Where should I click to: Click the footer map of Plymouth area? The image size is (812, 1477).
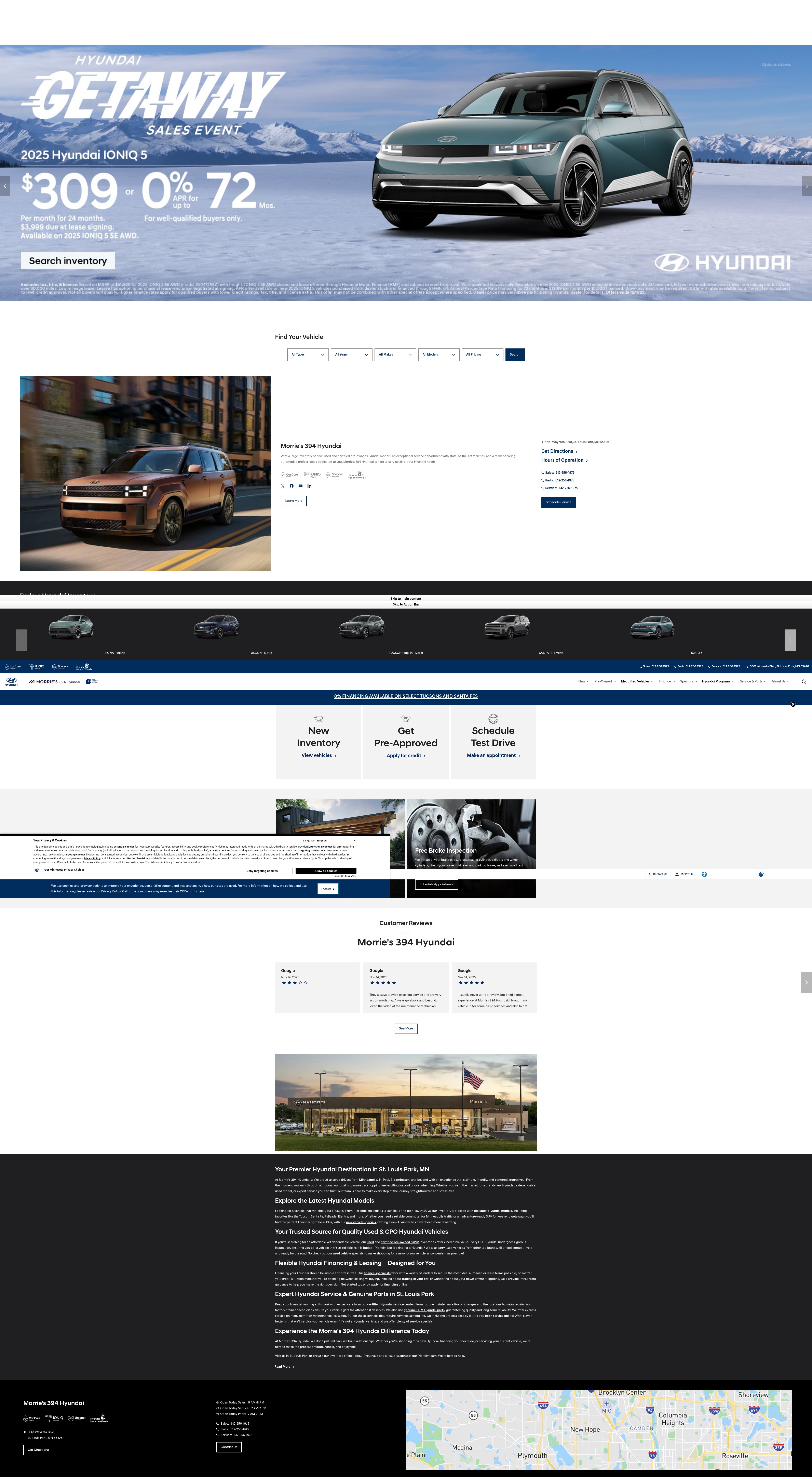click(599, 1429)
